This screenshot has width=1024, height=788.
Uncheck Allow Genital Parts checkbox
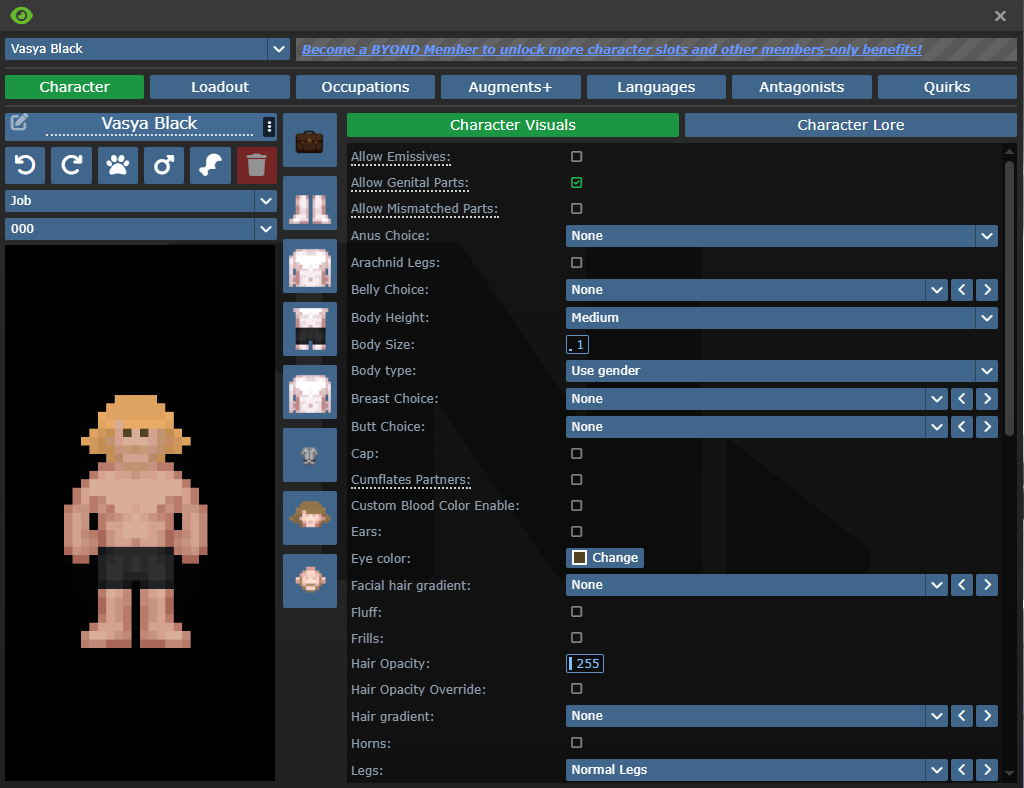pyautogui.click(x=576, y=183)
